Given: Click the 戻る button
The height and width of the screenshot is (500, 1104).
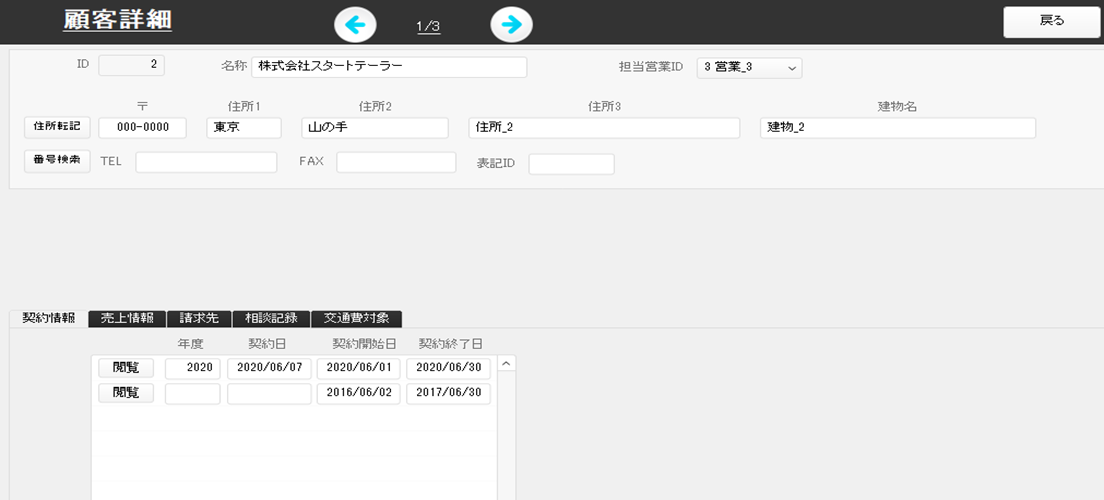Looking at the screenshot, I should pyautogui.click(x=1052, y=21).
